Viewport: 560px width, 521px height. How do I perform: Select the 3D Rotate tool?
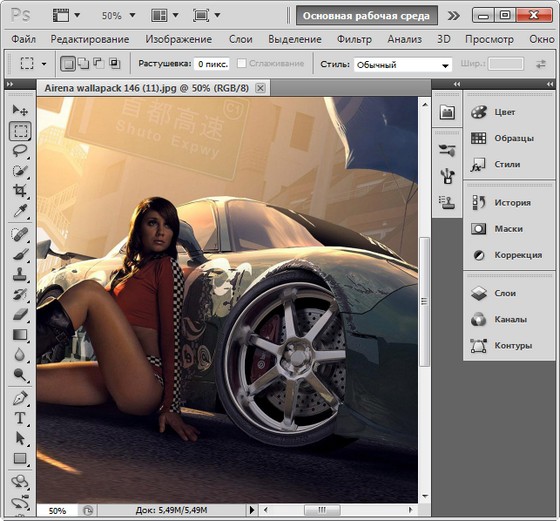(20, 482)
